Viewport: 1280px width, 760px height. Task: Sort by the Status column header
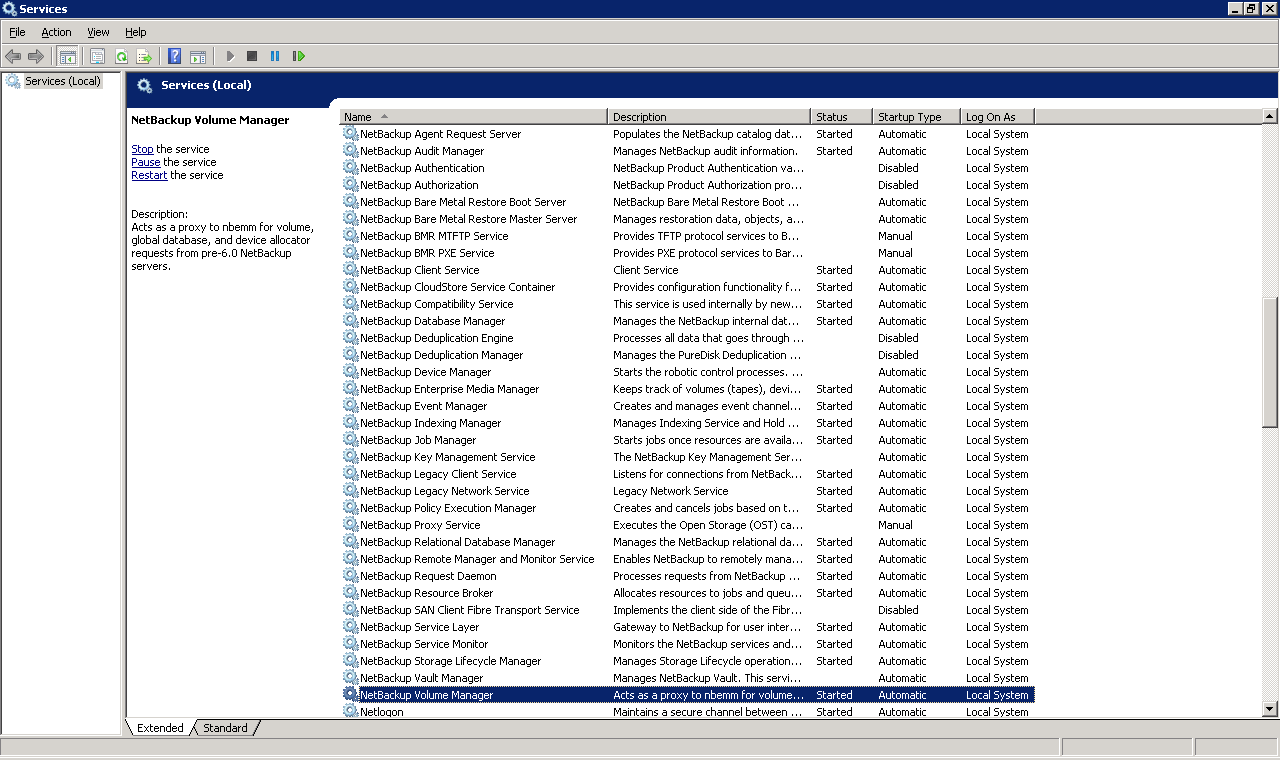(841, 117)
